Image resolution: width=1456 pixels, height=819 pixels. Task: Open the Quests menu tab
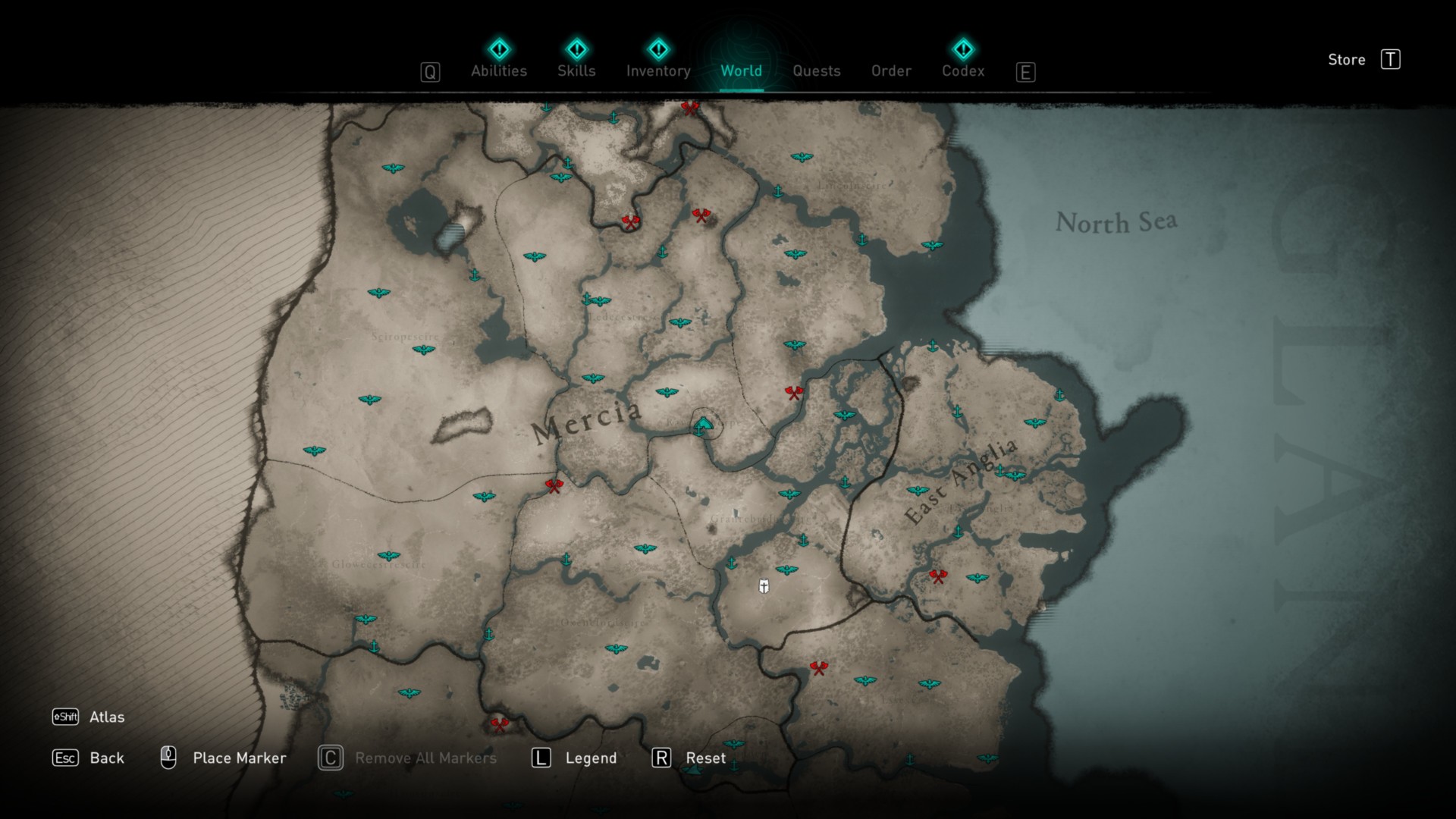coord(816,70)
